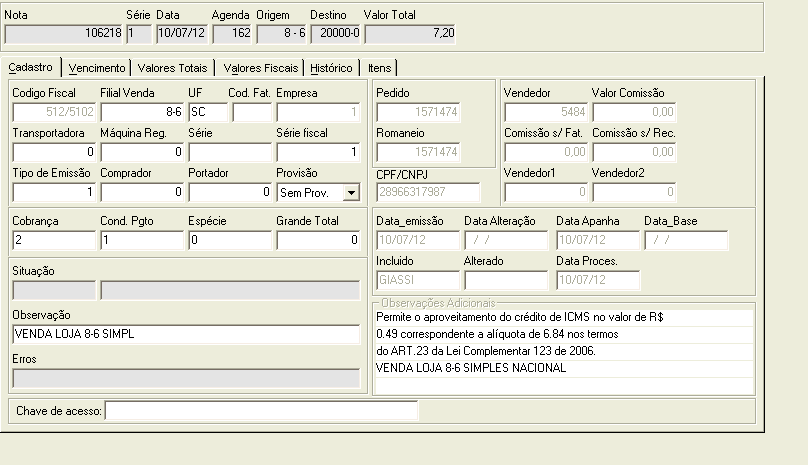Click the Incluido field showing GIASSI
This screenshot has height=465, width=808.
pyautogui.click(x=418, y=280)
